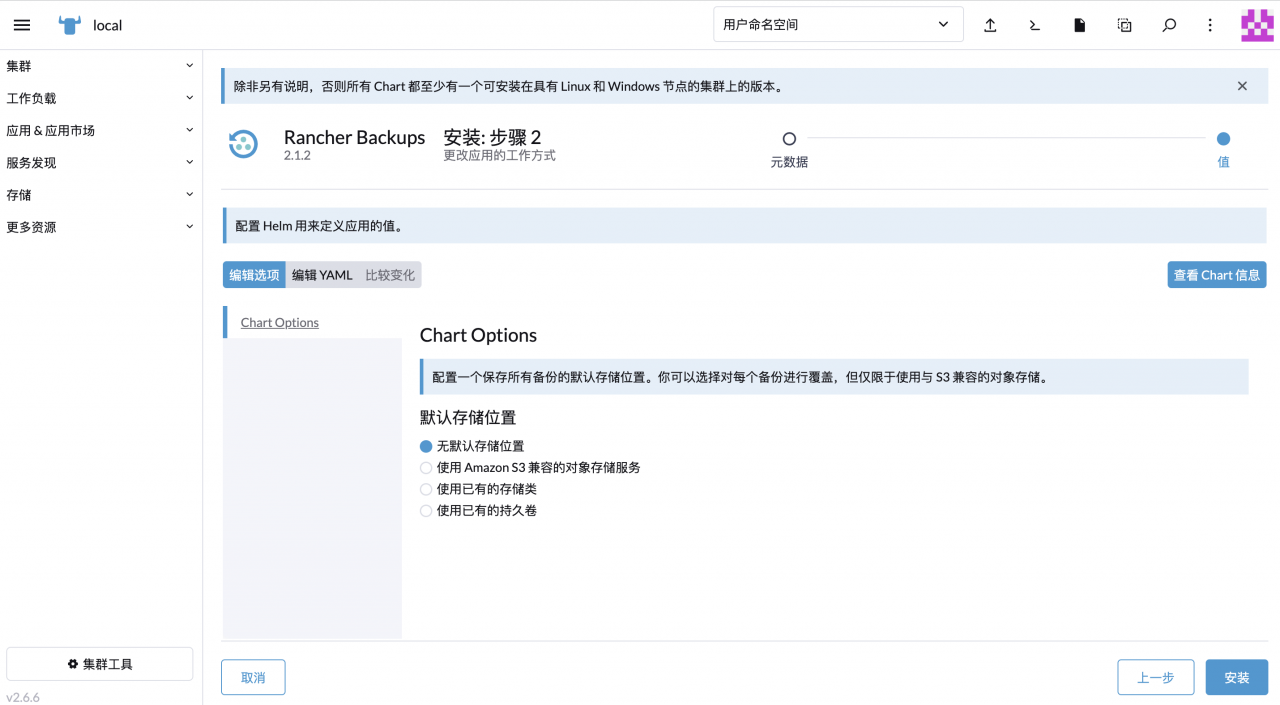Select Amazon S3 compatible storage option
Viewport: 1280px width, 705px height.
(x=426, y=467)
